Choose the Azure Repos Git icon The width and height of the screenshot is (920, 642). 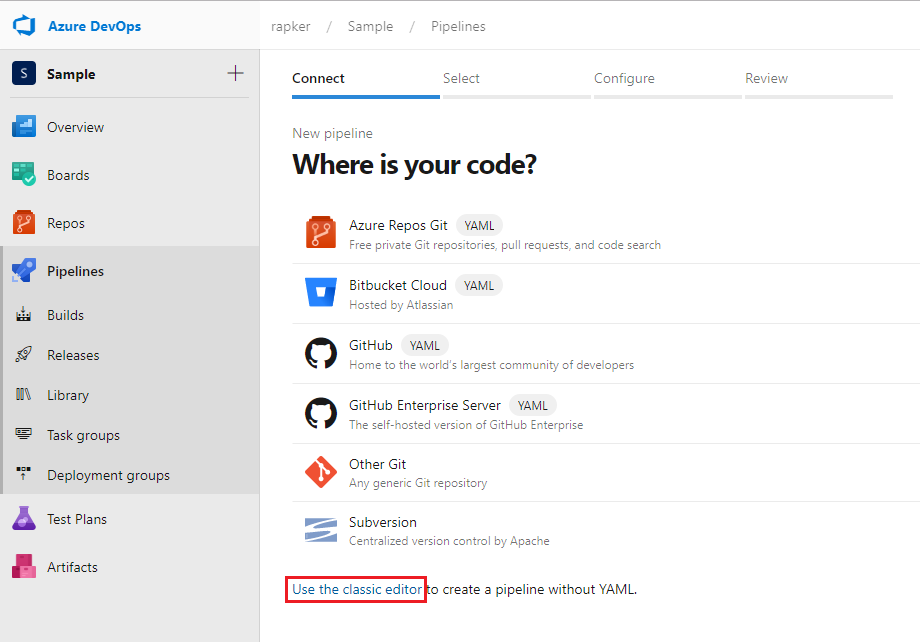pyautogui.click(x=321, y=232)
